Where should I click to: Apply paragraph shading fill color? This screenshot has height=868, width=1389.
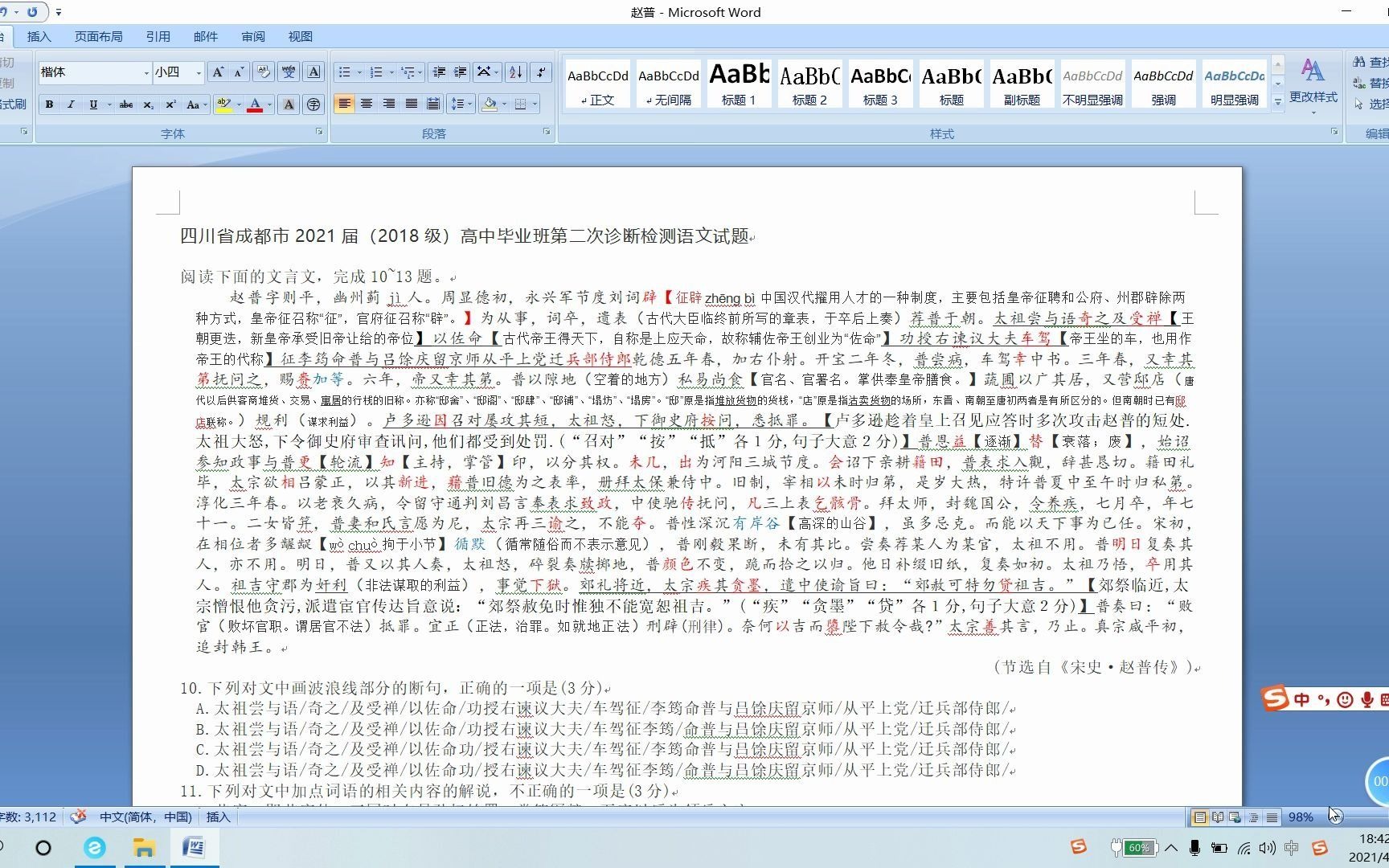coord(490,104)
